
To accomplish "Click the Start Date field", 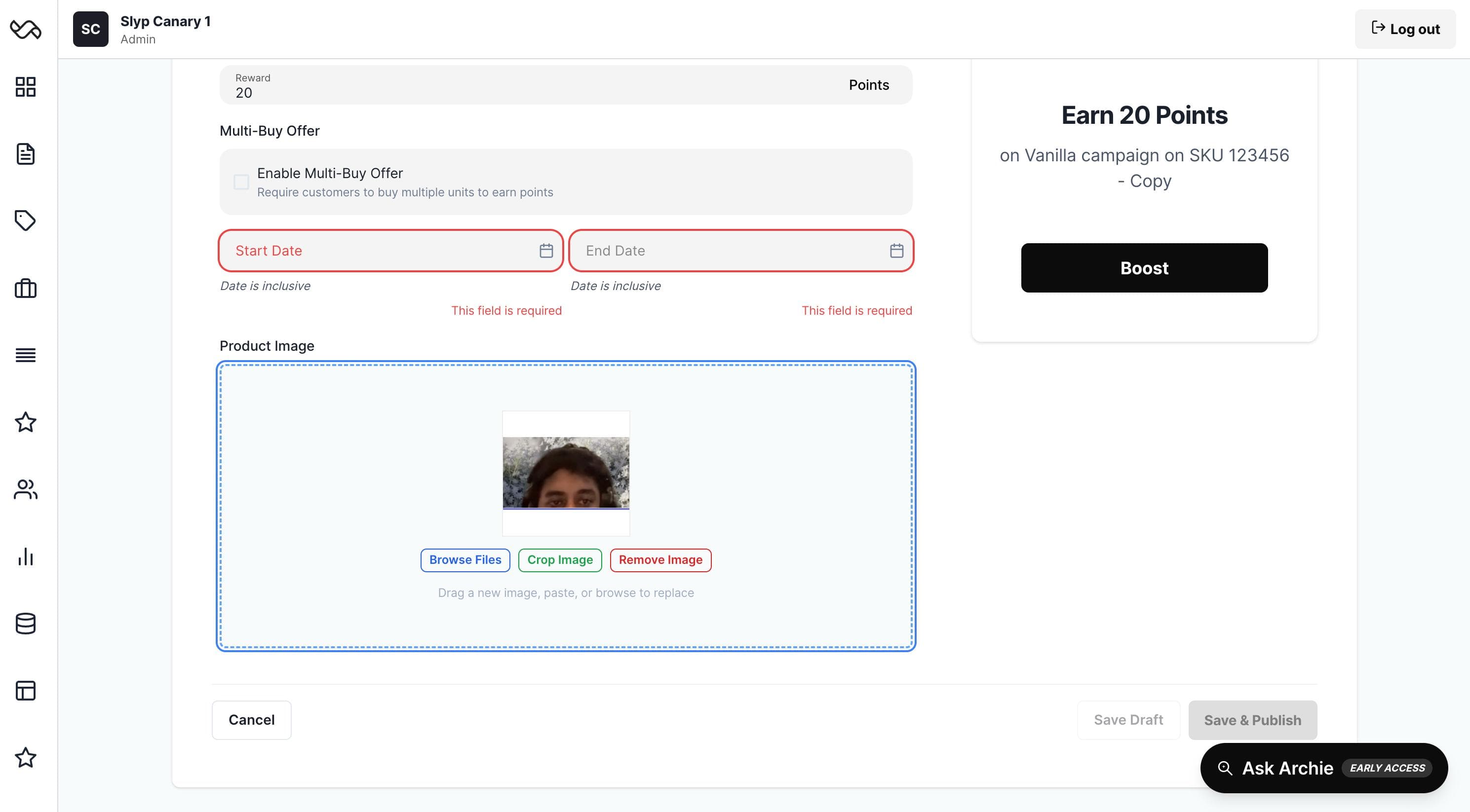I will tap(391, 250).
